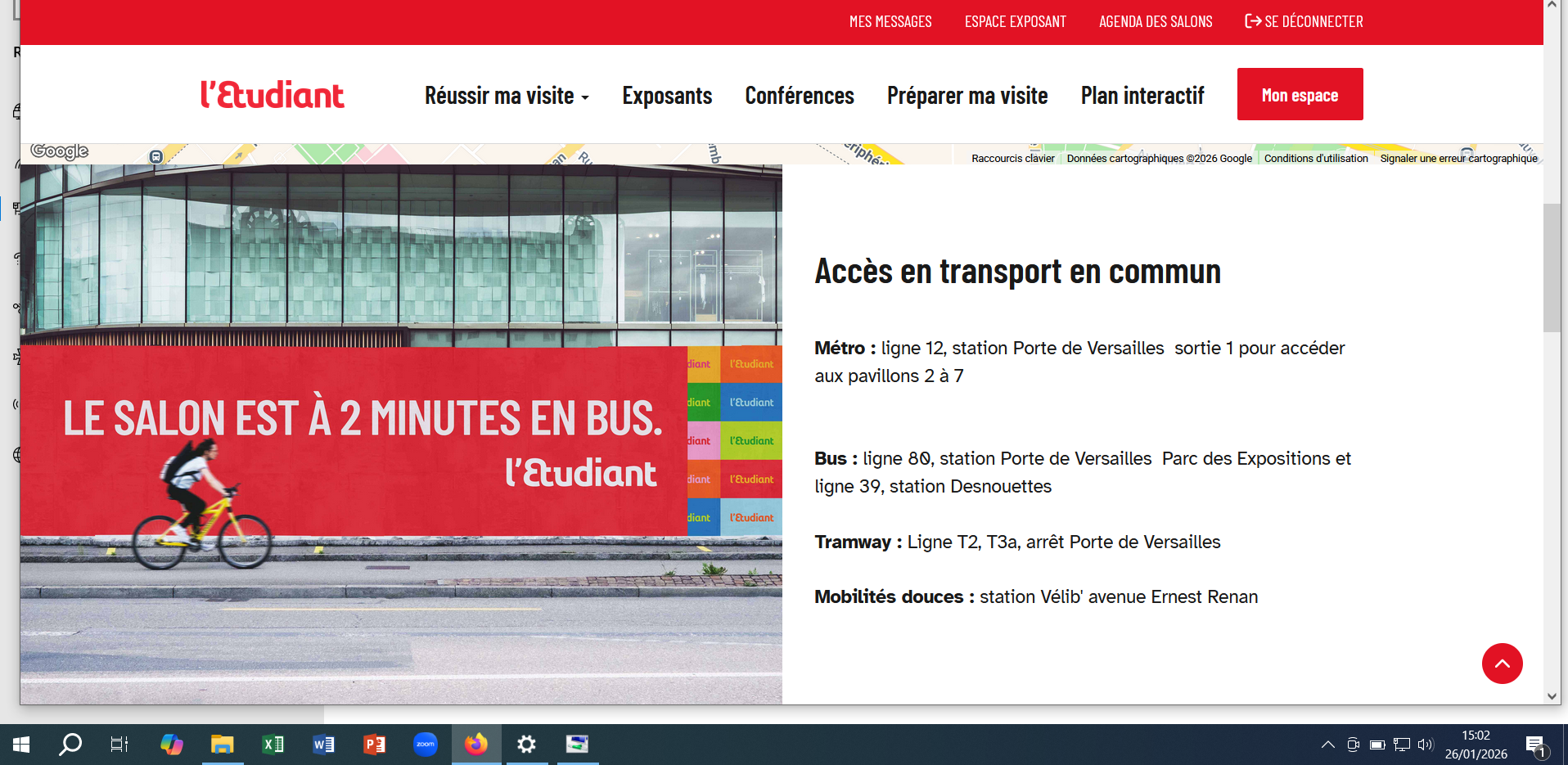The width and height of the screenshot is (1568, 765).
Task: Open Zoom from the taskbar
Action: (x=426, y=744)
